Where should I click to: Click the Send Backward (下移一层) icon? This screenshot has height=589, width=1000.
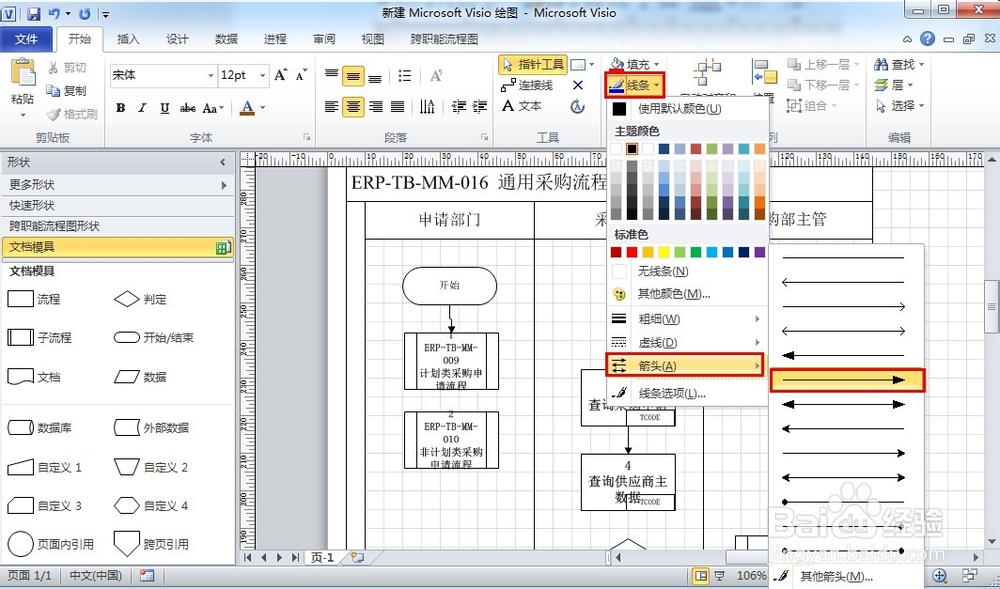pyautogui.click(x=794, y=85)
